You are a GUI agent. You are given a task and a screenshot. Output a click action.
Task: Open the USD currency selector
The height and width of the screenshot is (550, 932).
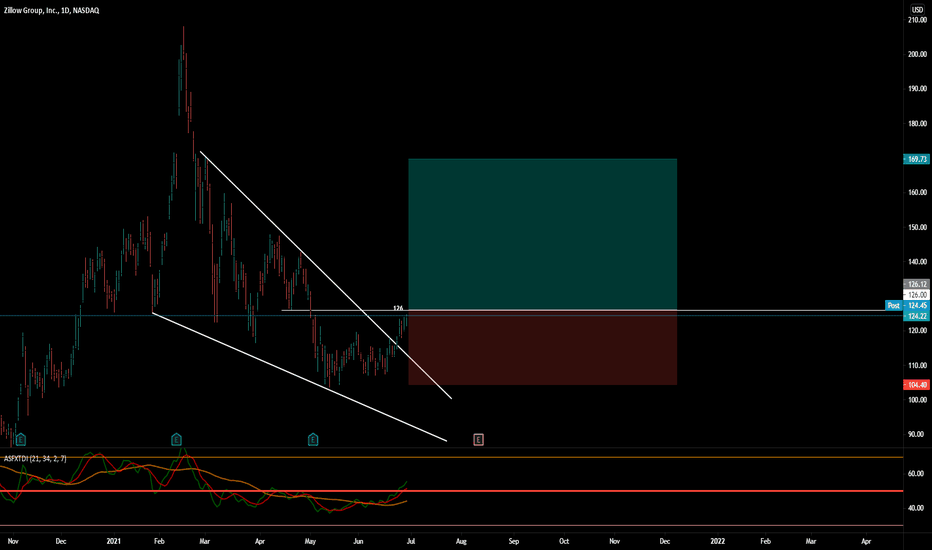(918, 10)
